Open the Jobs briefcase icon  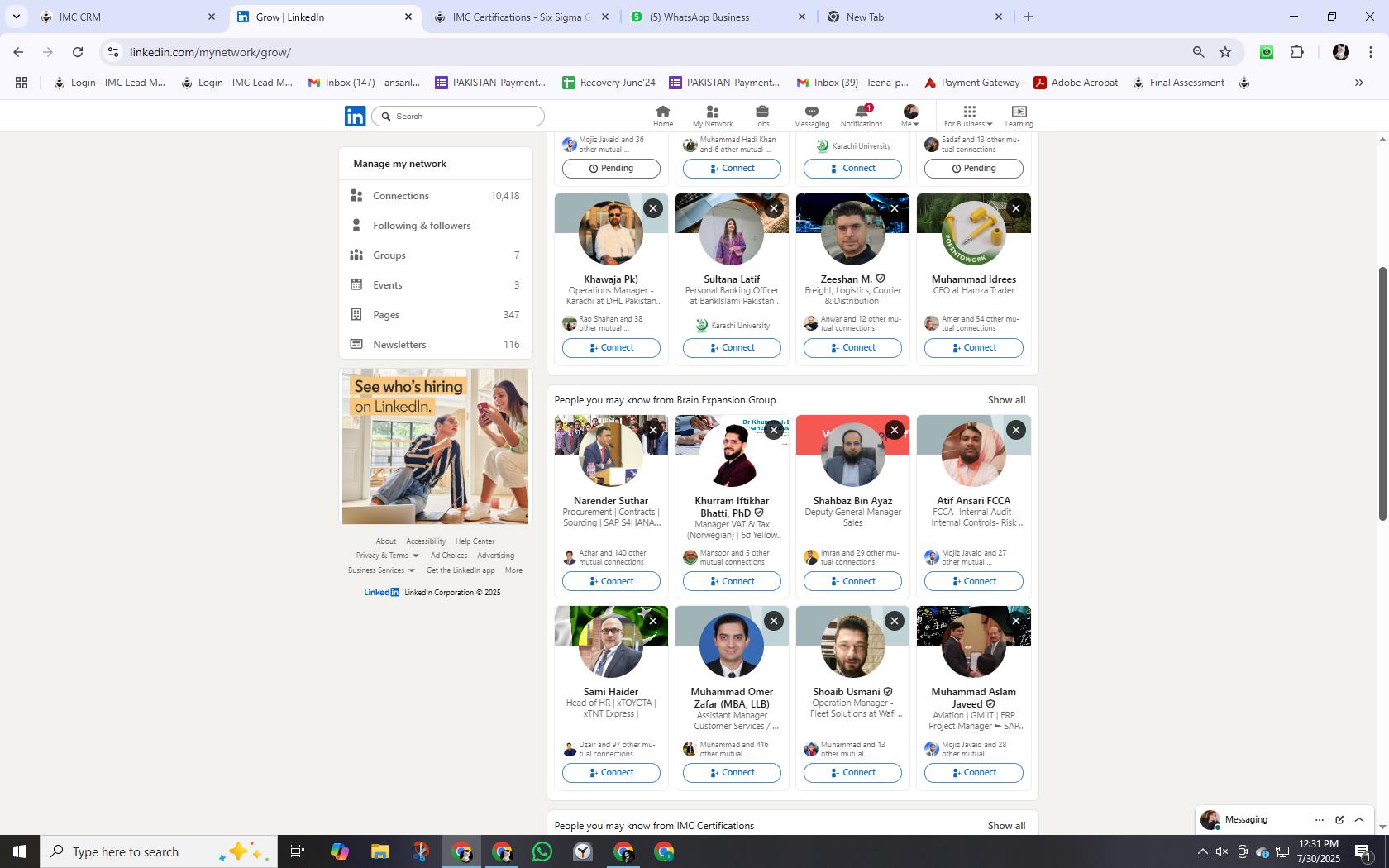[761, 116]
